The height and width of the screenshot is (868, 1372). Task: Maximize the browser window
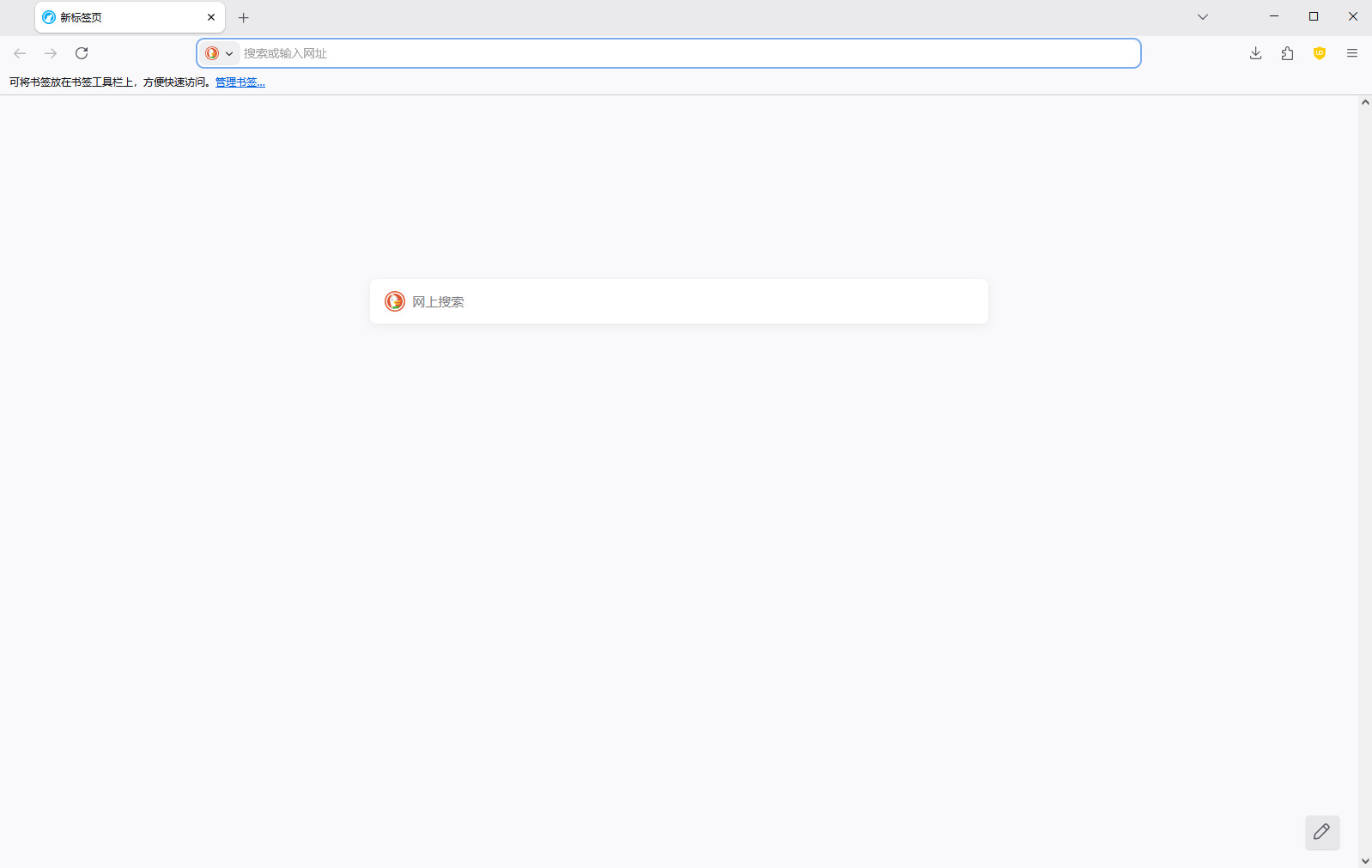1314,16
